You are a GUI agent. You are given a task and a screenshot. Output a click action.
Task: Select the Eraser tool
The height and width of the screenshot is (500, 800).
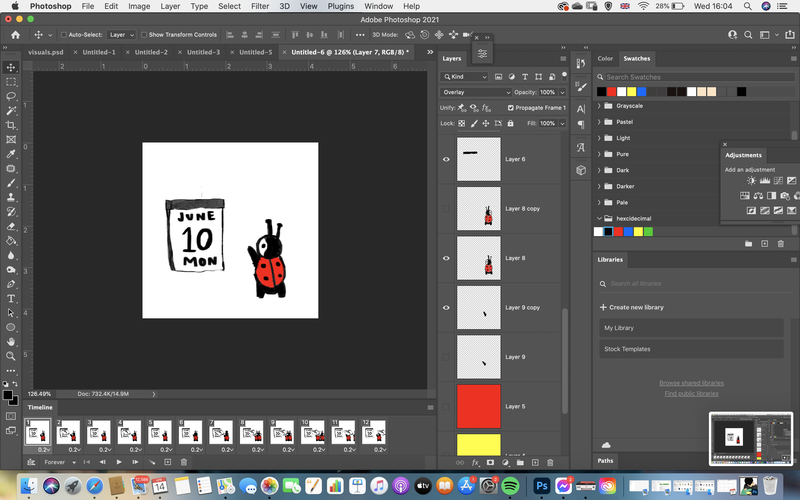click(11, 227)
